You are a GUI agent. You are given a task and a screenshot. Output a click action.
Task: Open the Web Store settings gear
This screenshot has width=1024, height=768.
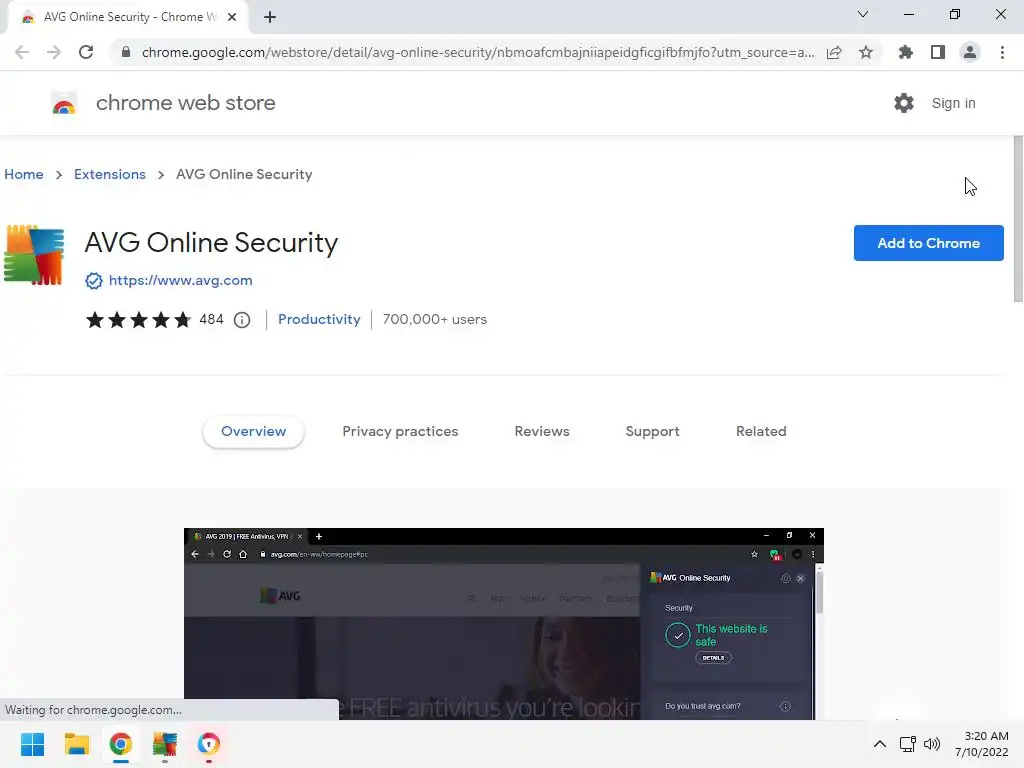click(904, 103)
